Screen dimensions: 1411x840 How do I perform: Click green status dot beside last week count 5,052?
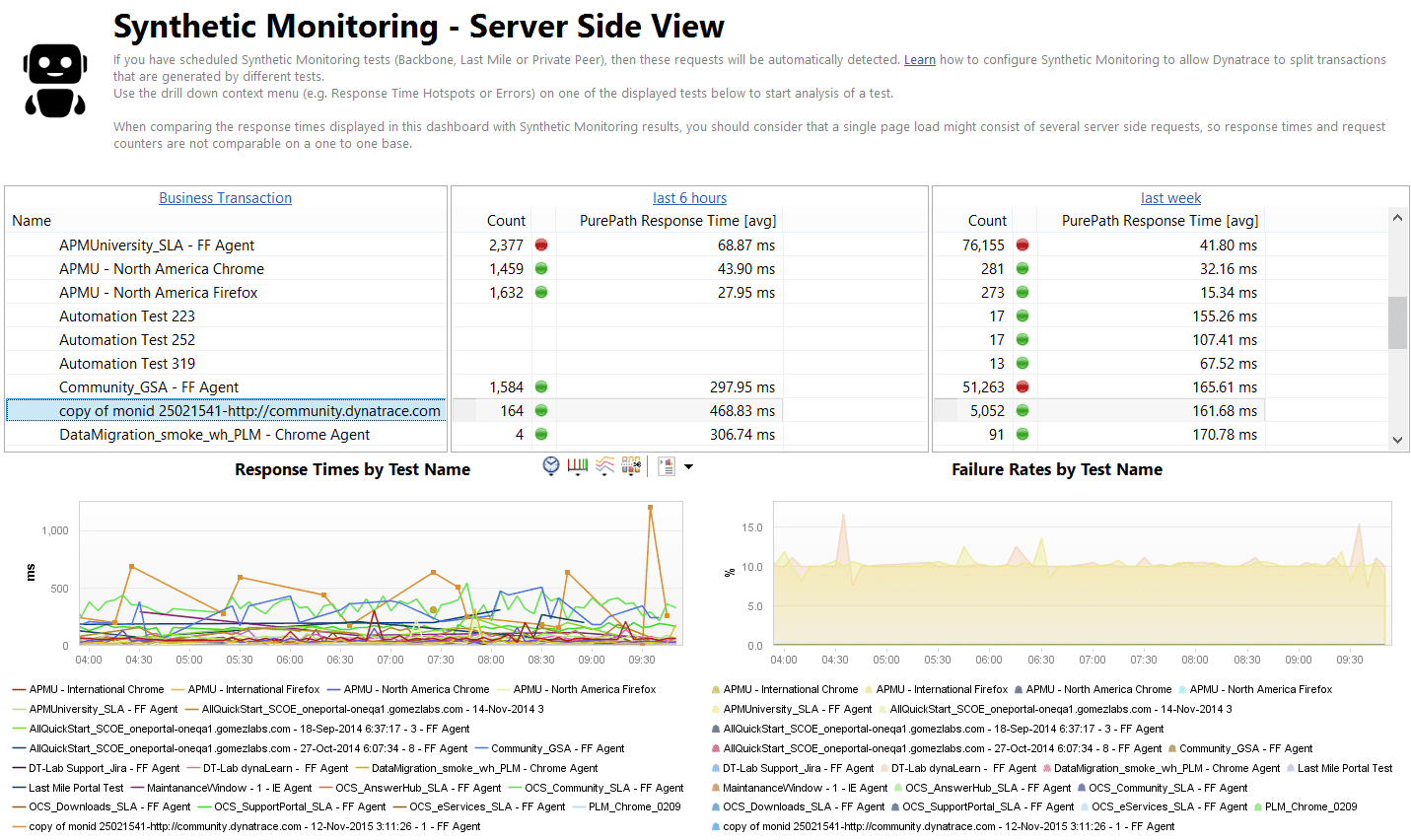1023,410
